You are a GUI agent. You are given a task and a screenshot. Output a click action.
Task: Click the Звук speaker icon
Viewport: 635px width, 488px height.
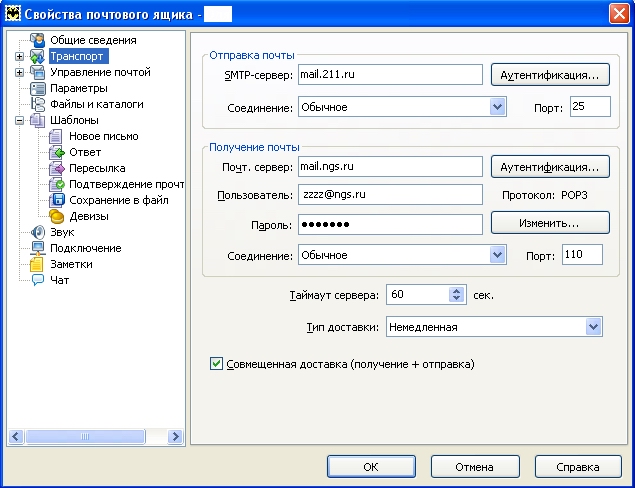(38, 232)
